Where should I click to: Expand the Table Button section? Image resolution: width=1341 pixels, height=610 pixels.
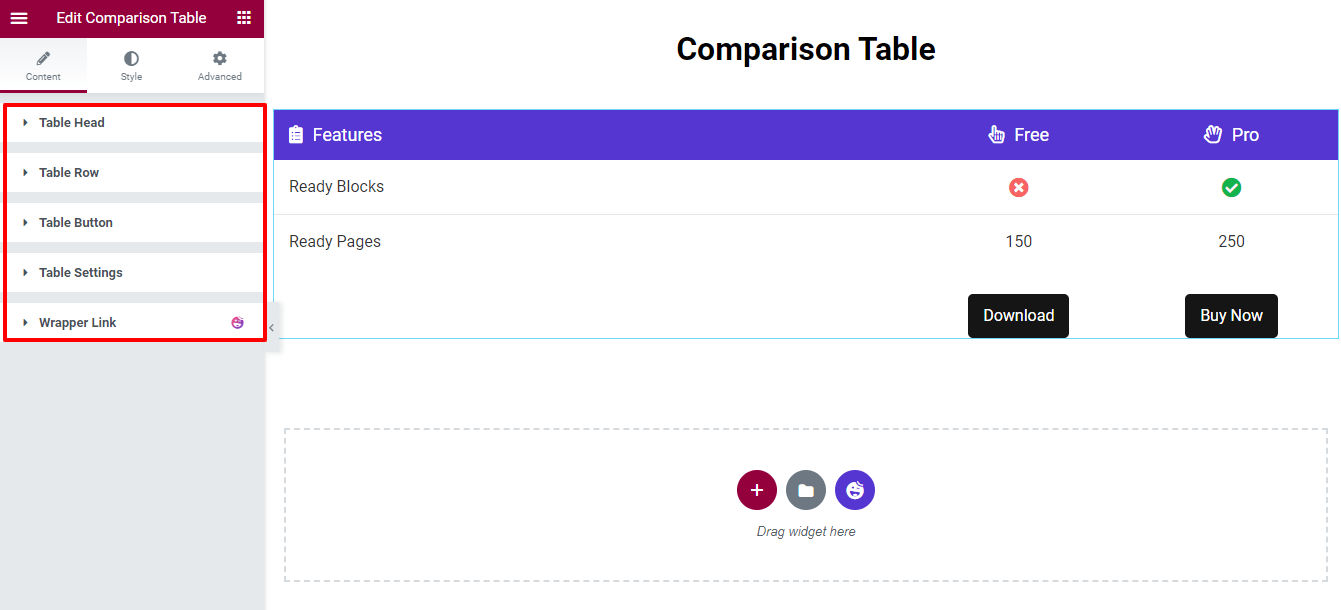click(74, 222)
